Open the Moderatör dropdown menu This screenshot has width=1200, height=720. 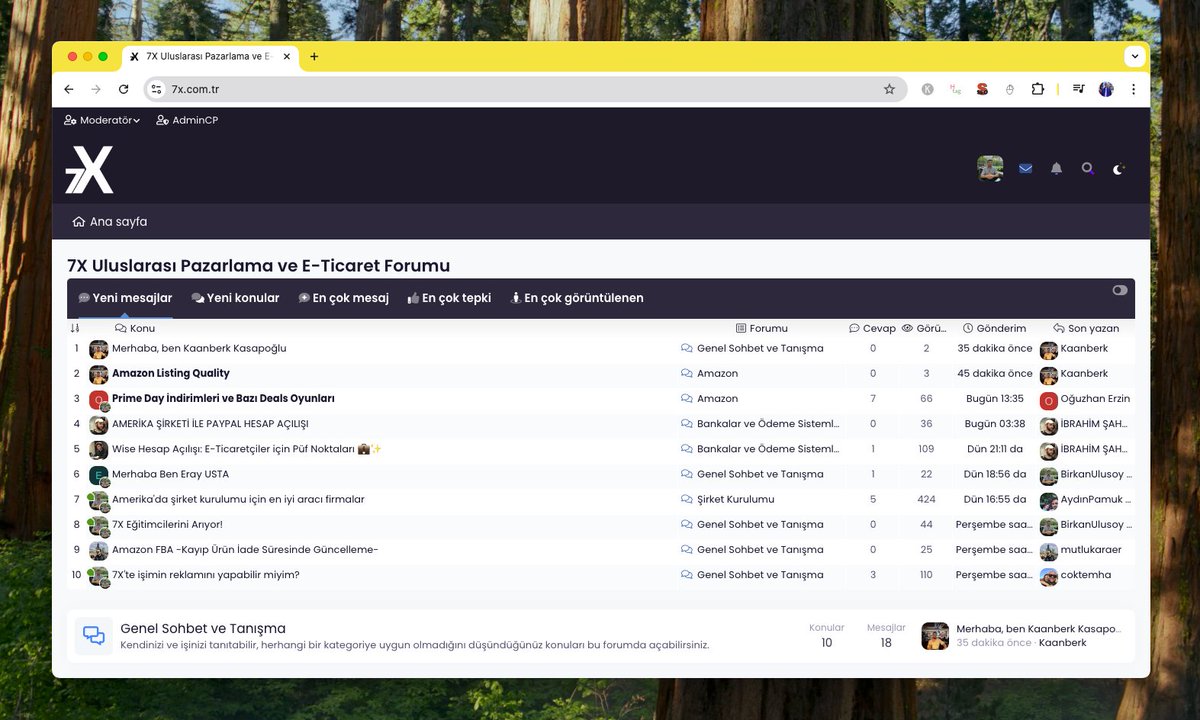coord(102,120)
